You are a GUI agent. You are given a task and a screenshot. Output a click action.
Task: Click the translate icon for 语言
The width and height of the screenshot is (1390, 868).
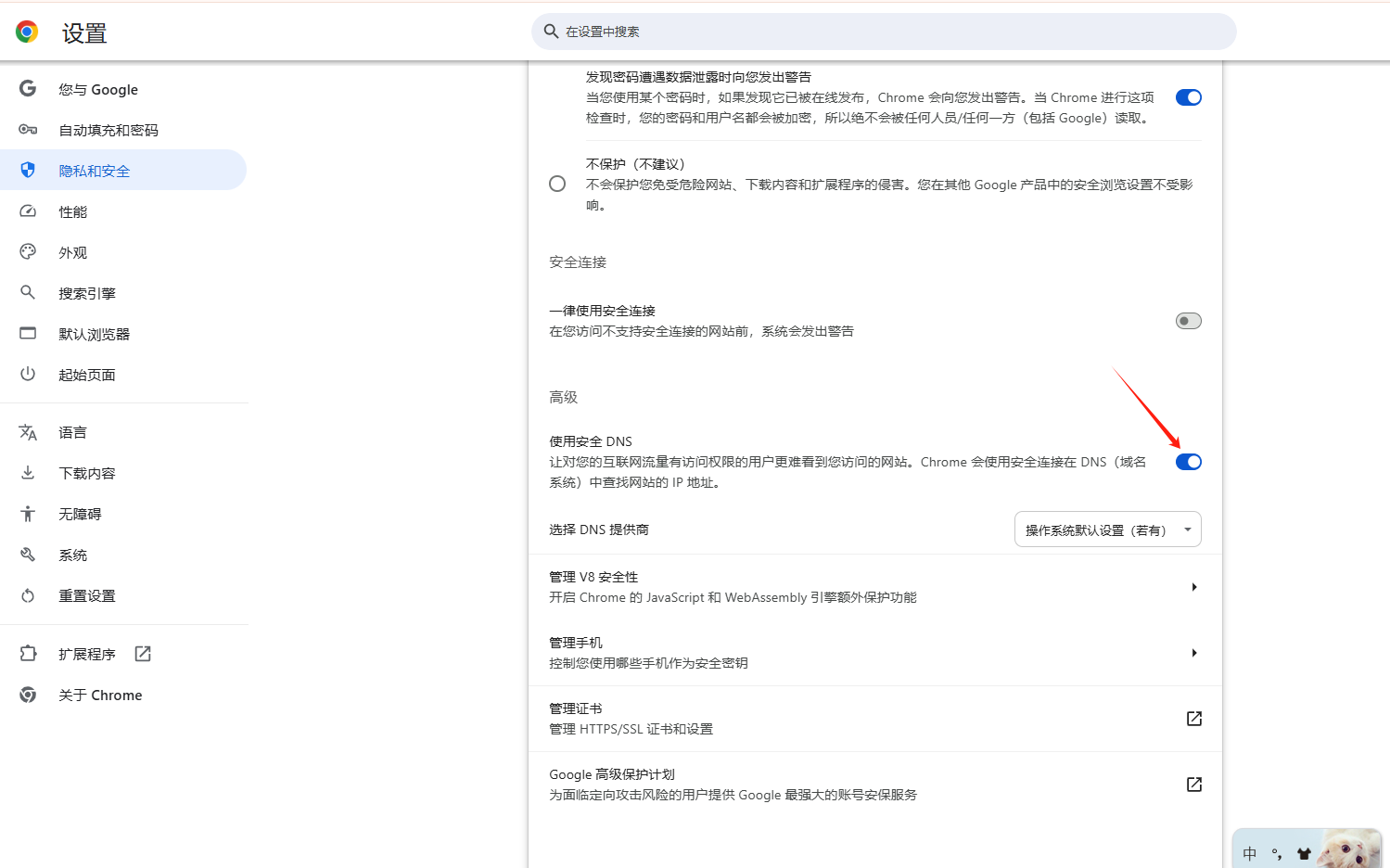pyautogui.click(x=28, y=432)
